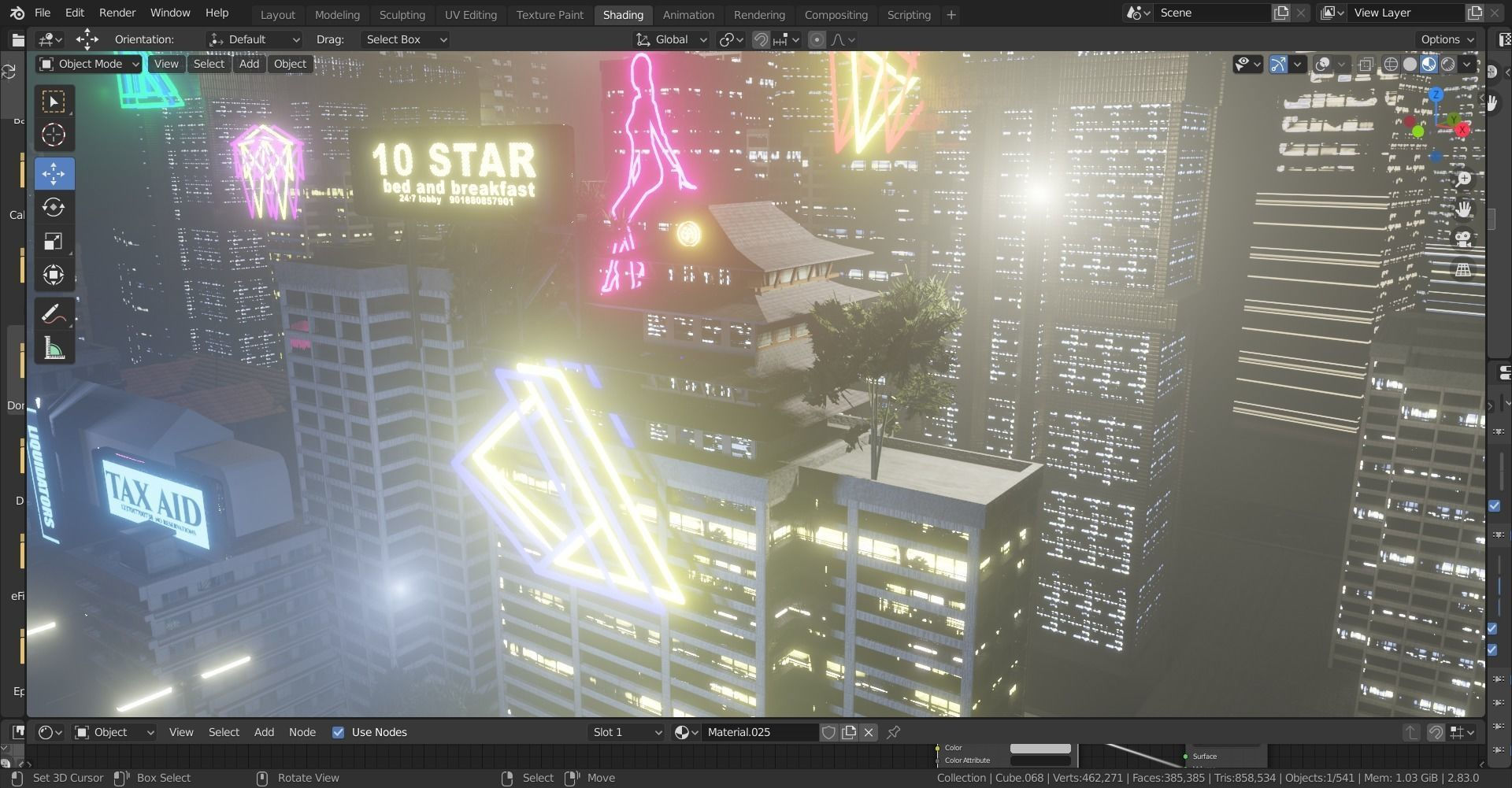1512x788 pixels.
Task: Select the Scale tool
Action: point(54,241)
